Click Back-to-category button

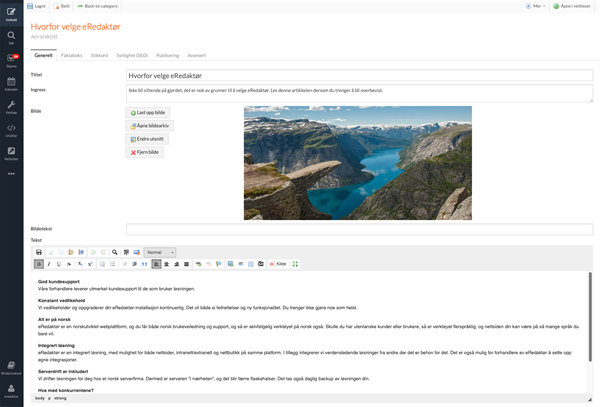point(98,6)
